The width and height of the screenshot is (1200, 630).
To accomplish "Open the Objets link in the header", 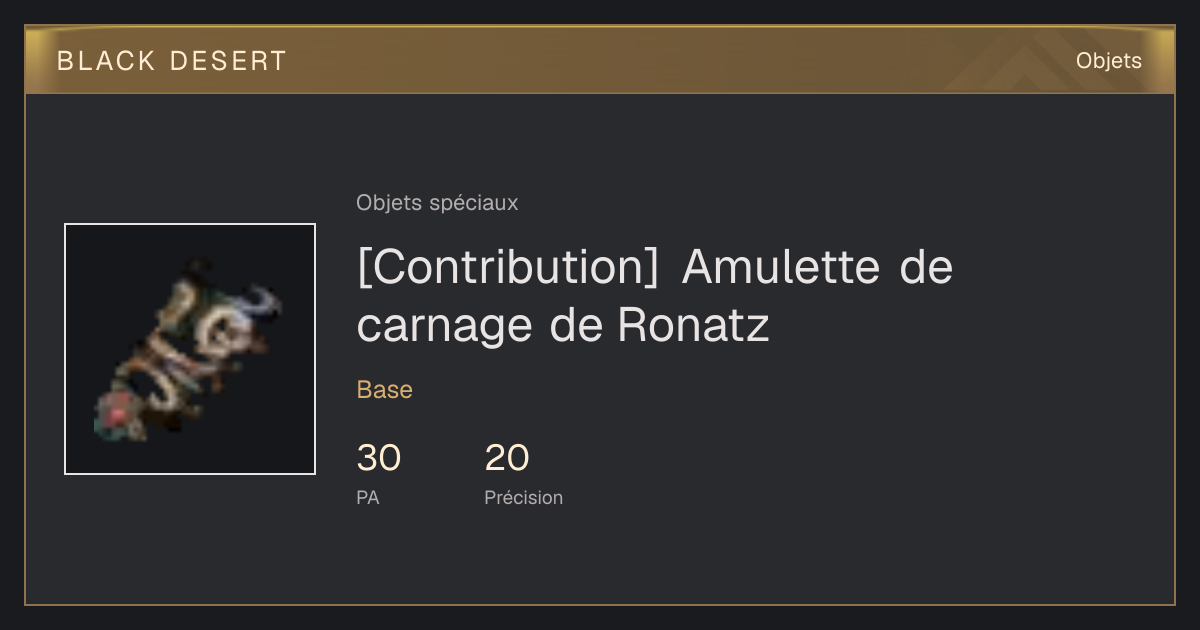I will pyautogui.click(x=1108, y=61).
